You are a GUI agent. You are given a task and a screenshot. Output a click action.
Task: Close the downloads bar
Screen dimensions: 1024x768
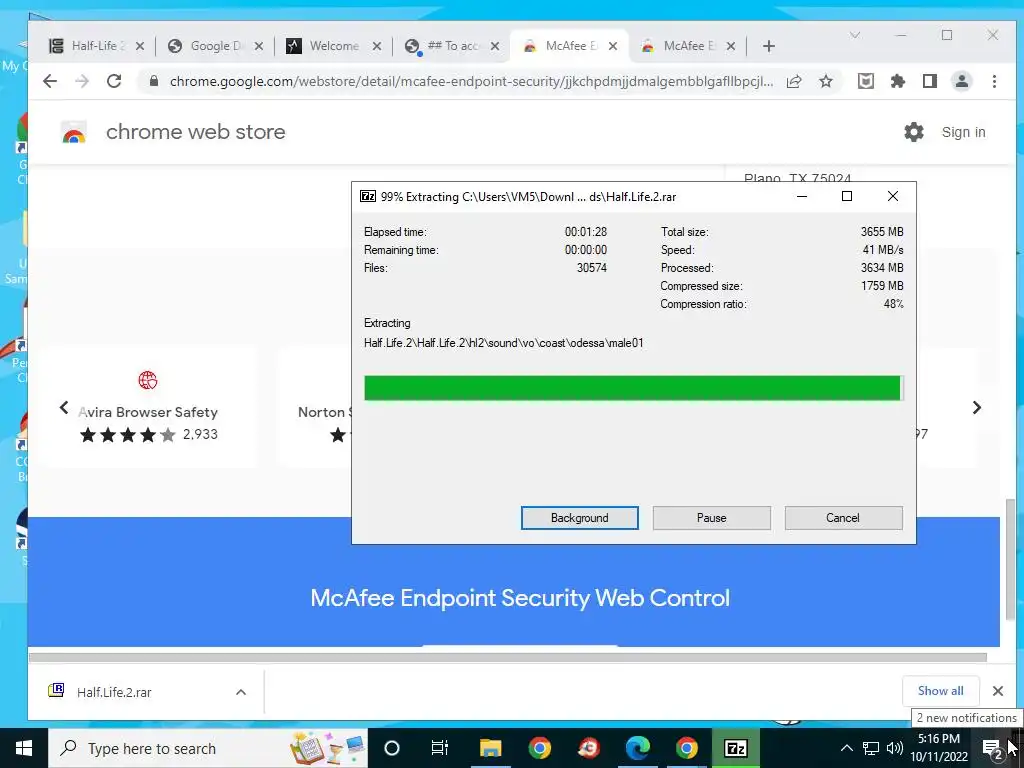click(998, 691)
